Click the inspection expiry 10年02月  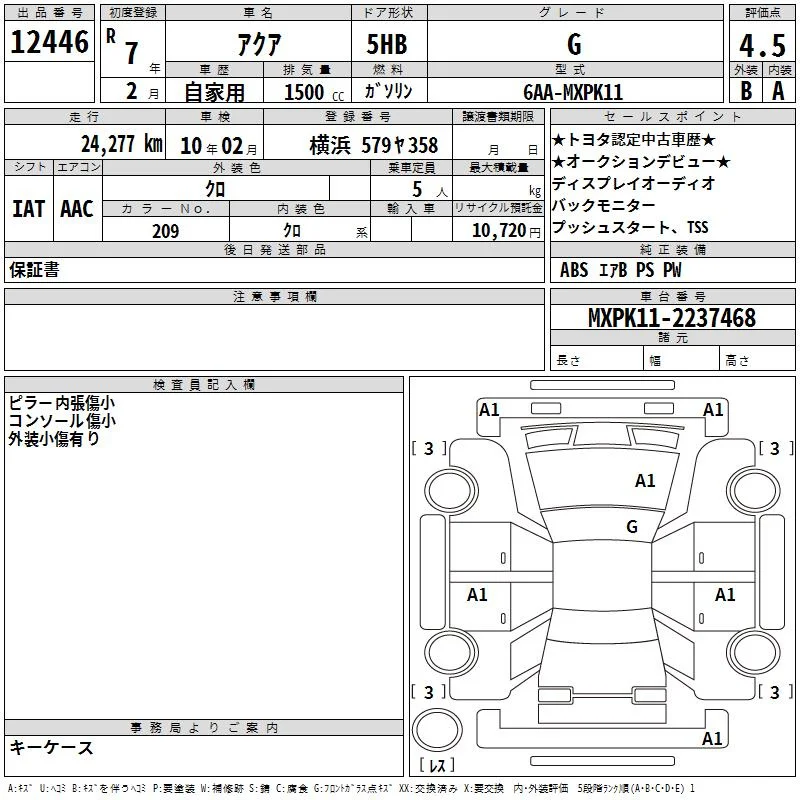219,146
